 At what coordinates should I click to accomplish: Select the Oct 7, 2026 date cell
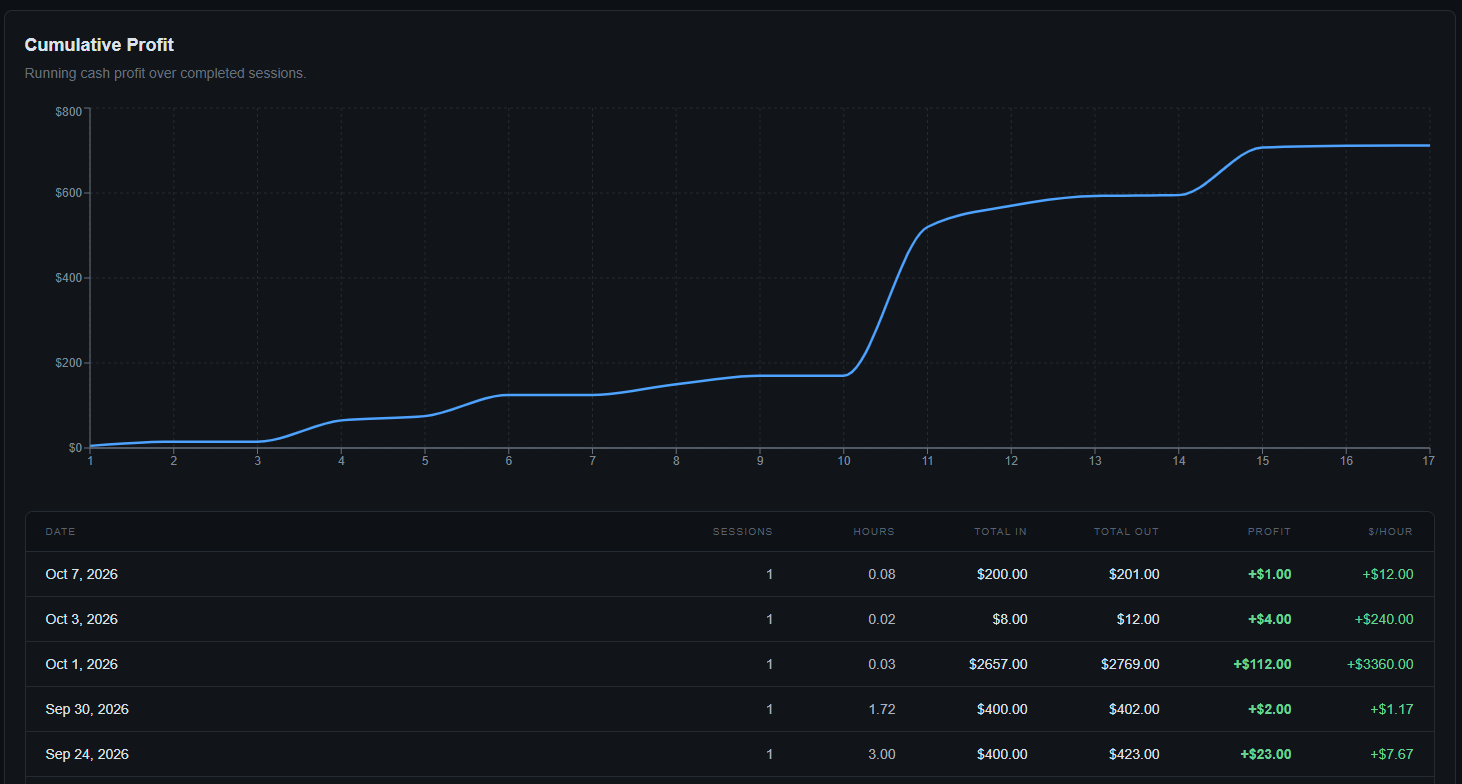point(82,574)
